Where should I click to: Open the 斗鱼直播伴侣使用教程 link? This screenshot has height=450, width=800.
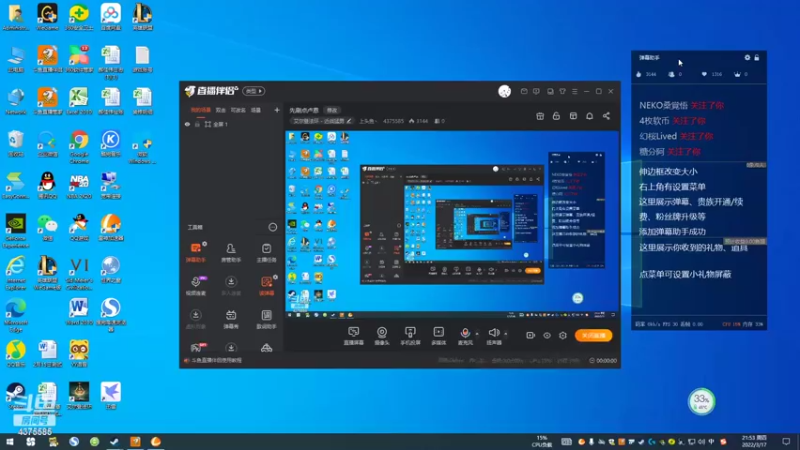pos(213,360)
